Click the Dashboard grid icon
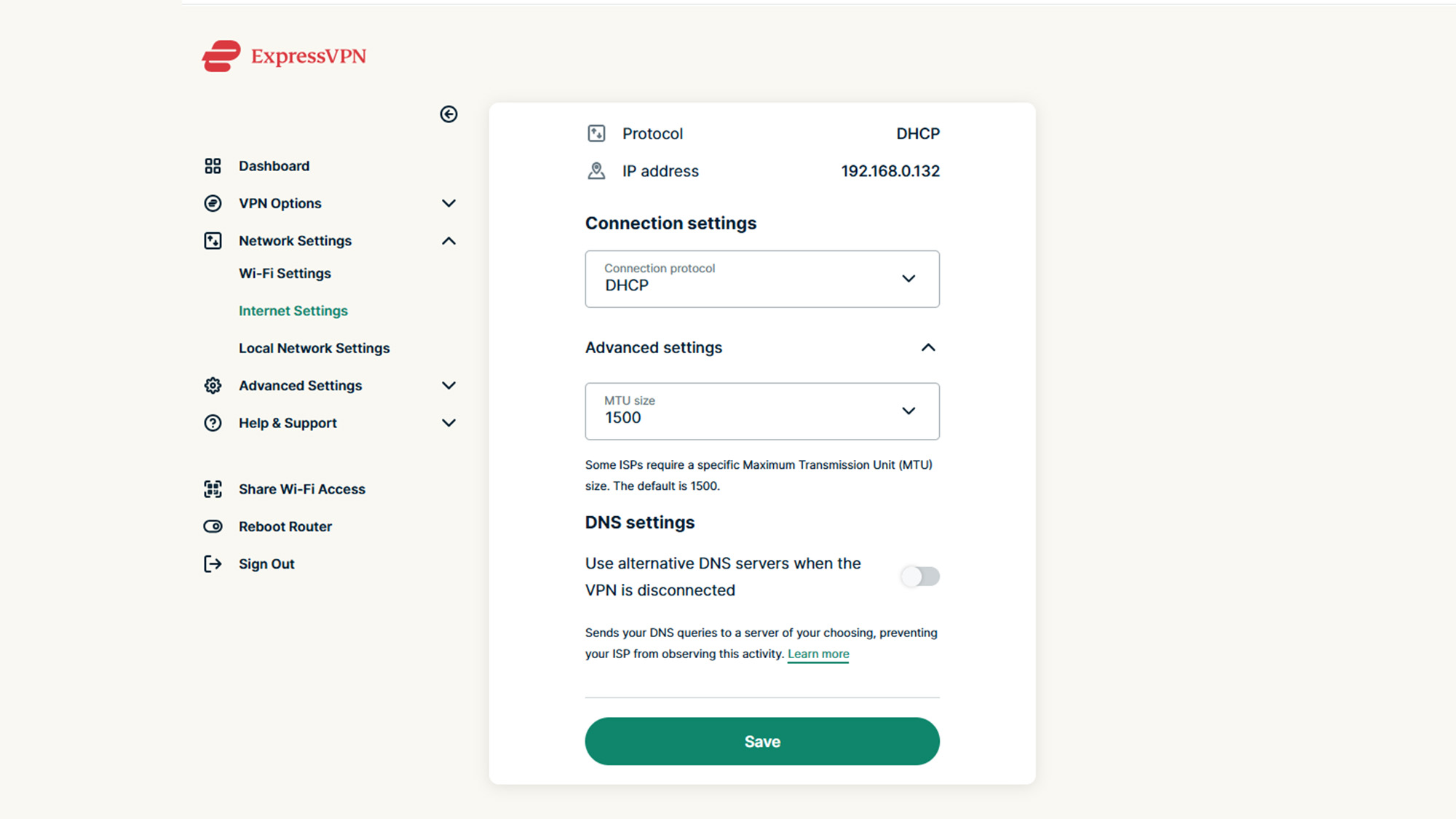The width and height of the screenshot is (1456, 819). [213, 166]
